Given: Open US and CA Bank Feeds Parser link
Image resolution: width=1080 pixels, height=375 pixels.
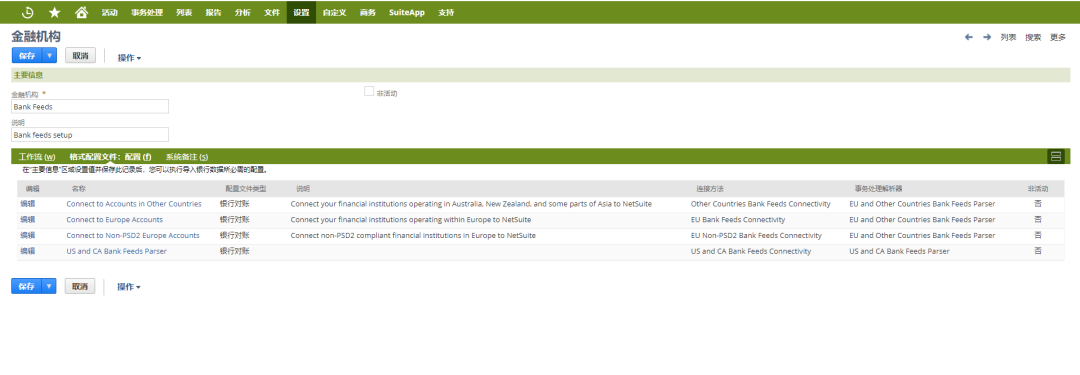Looking at the screenshot, I should [x=116, y=251].
